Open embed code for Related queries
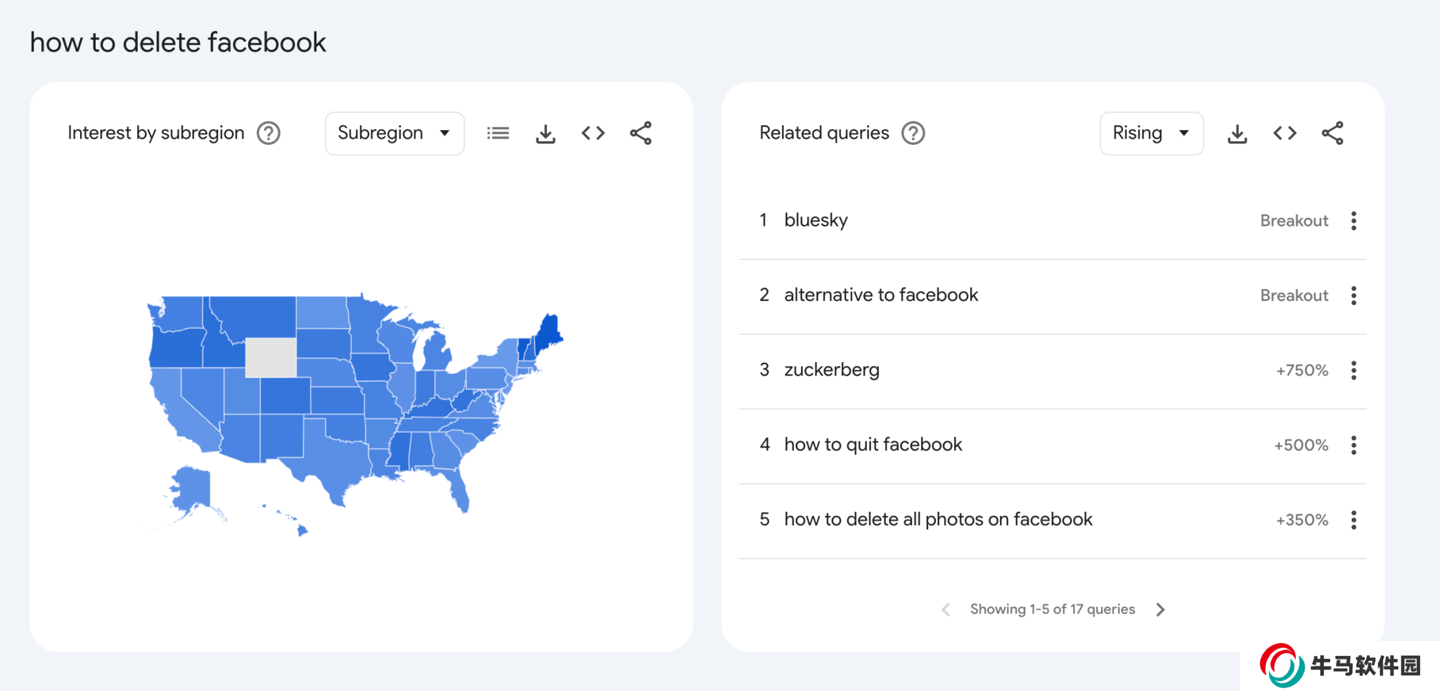The height and width of the screenshot is (691, 1440). (x=1285, y=133)
